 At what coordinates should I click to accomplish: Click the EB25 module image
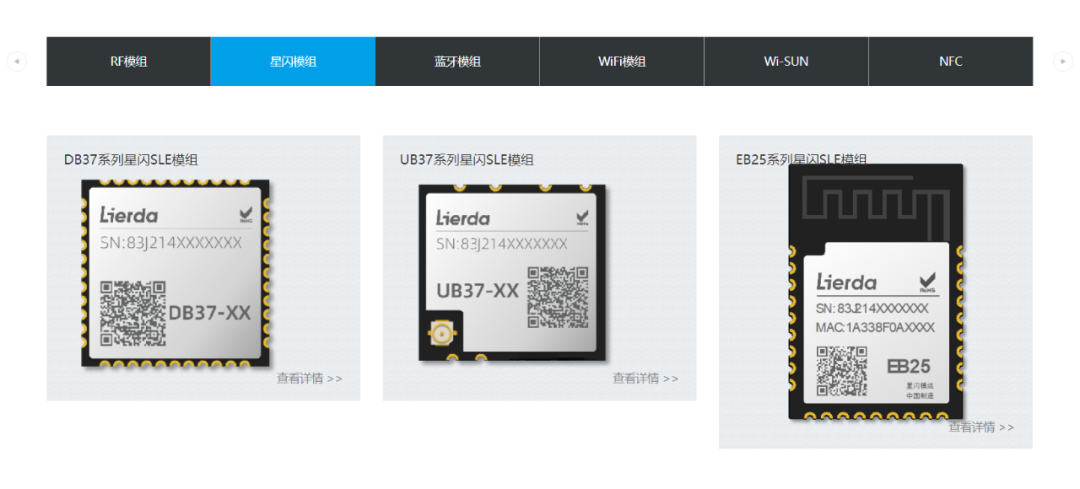pyautogui.click(x=876, y=292)
